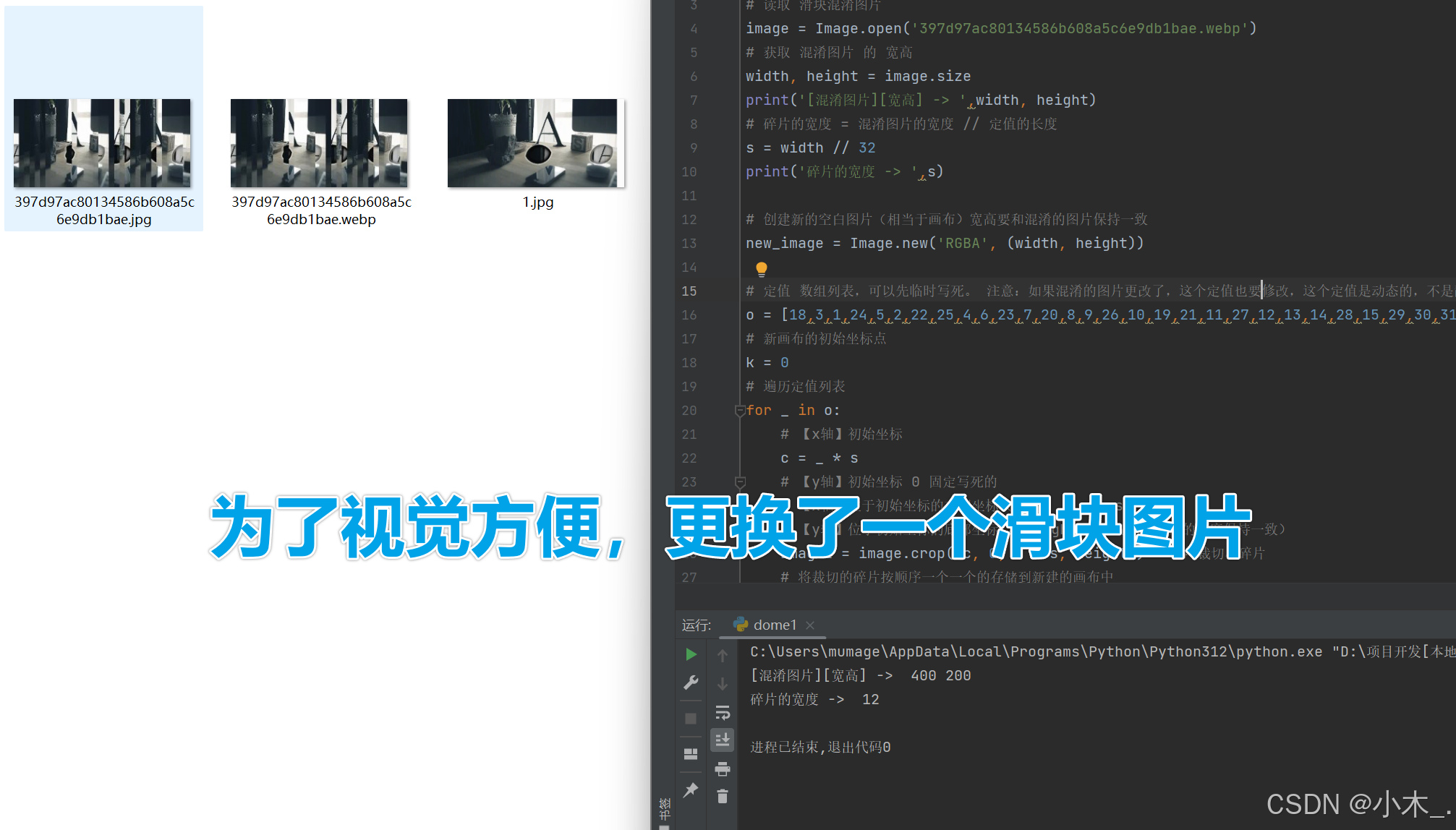
Task: Select the dome1 run tab
Action: 774,625
